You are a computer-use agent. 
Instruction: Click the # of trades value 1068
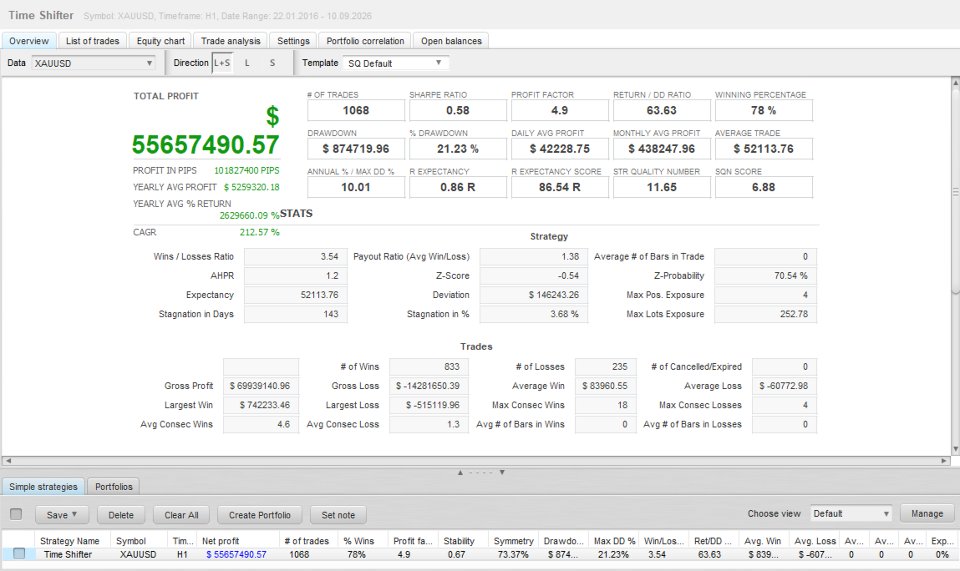pyautogui.click(x=356, y=110)
